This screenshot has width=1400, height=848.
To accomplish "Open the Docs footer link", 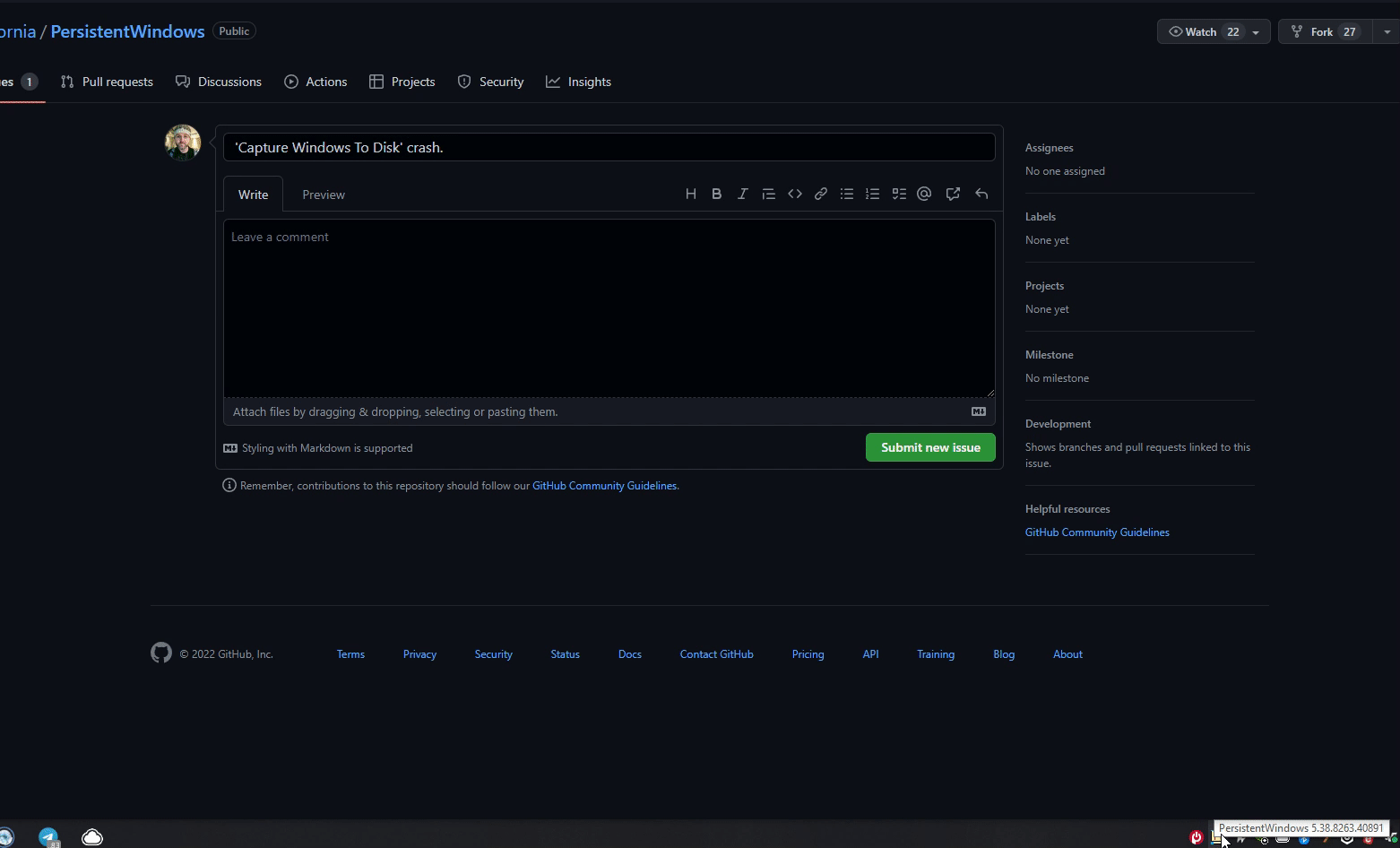I will [x=629, y=654].
